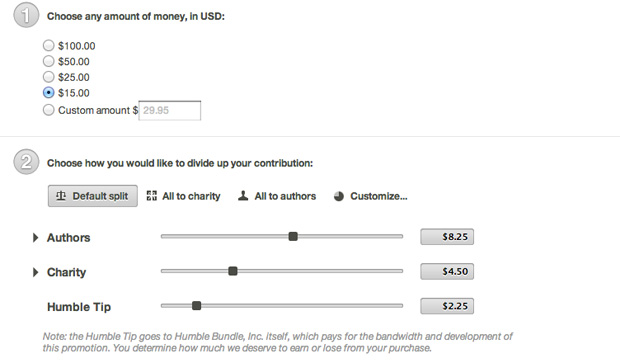Expand the Charity breakdown triangle
The width and height of the screenshot is (620, 363).
tap(36, 272)
